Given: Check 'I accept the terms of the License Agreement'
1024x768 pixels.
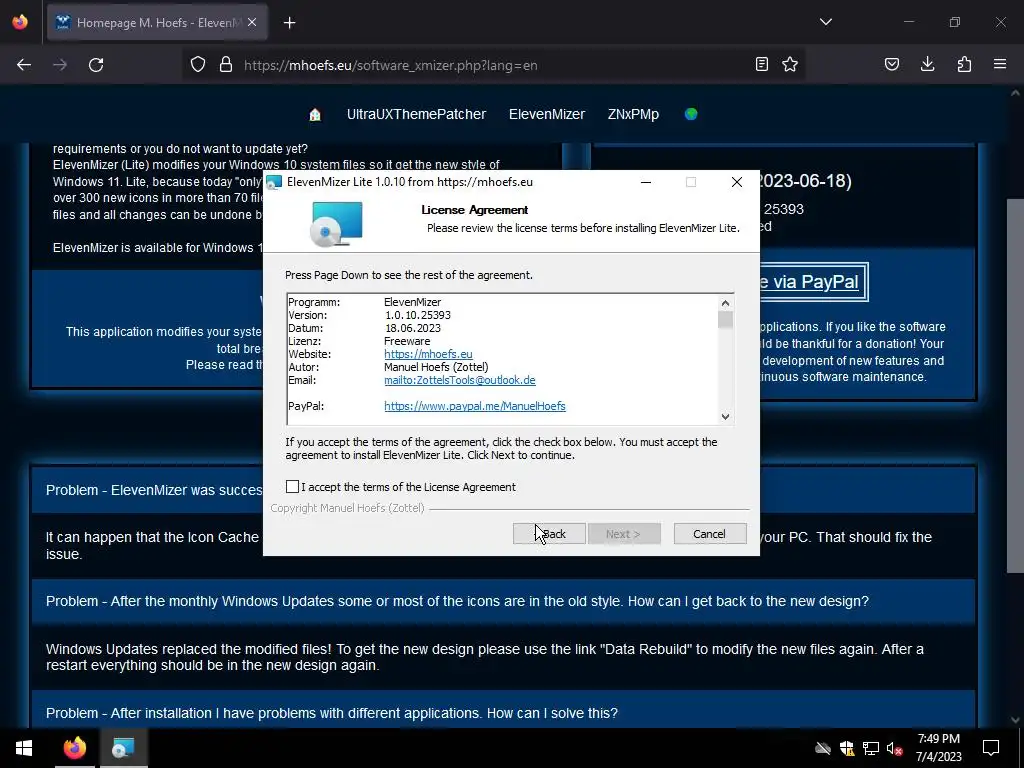Looking at the screenshot, I should 292,487.
